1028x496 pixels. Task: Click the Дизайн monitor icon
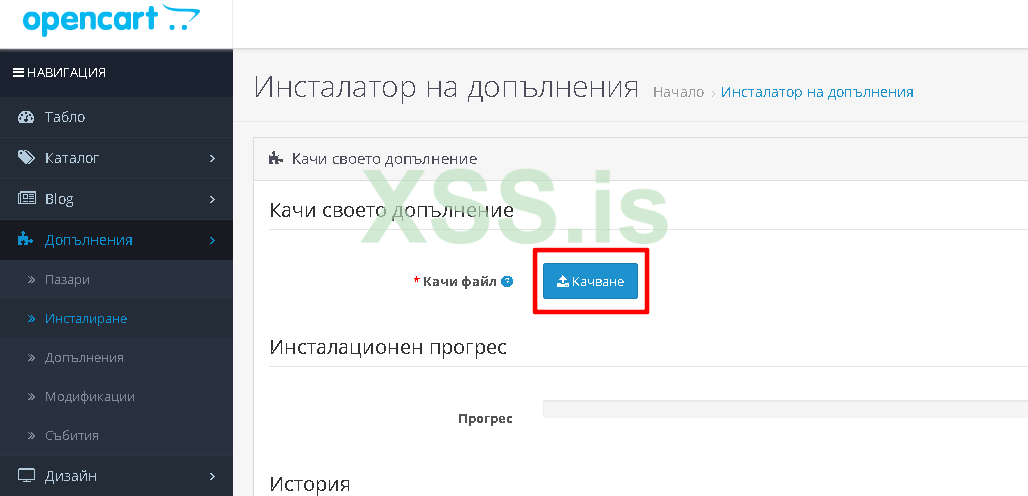coord(26,476)
